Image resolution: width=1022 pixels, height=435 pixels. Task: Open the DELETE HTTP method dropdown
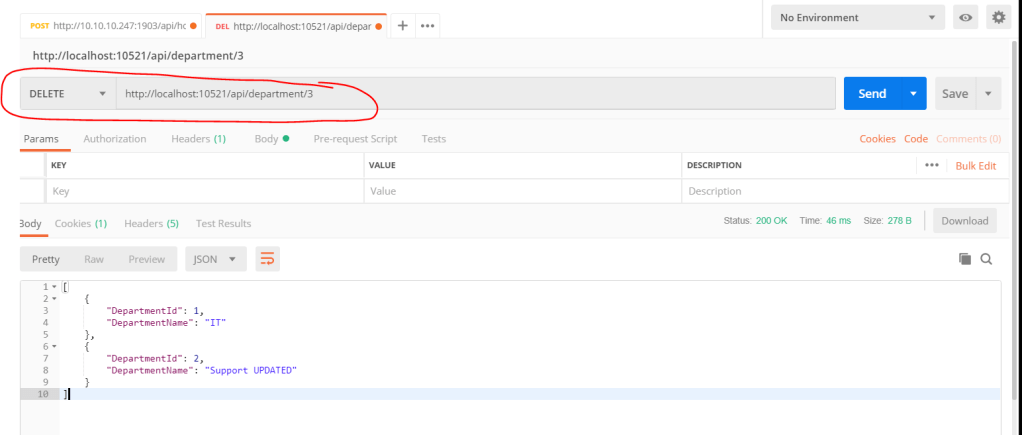(68, 94)
